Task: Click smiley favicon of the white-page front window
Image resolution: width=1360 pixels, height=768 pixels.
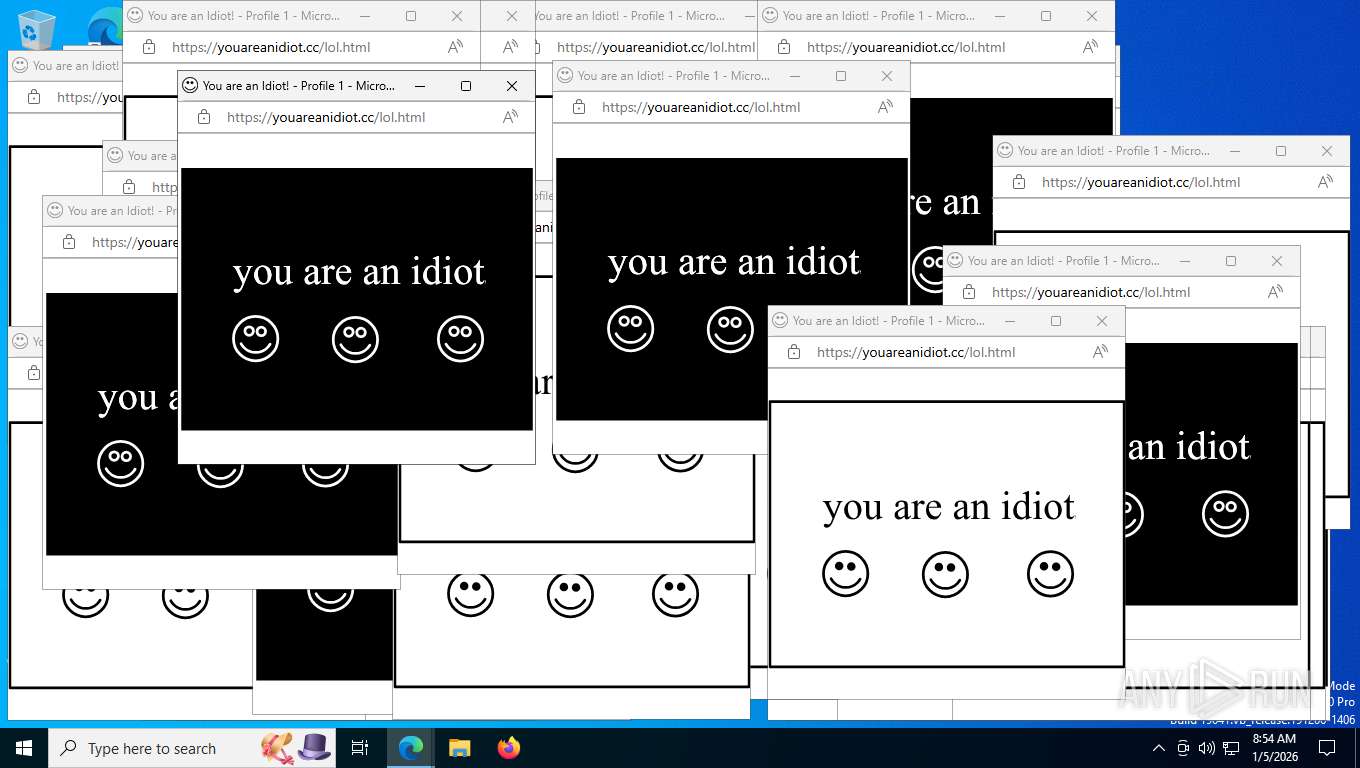Action: (780, 321)
